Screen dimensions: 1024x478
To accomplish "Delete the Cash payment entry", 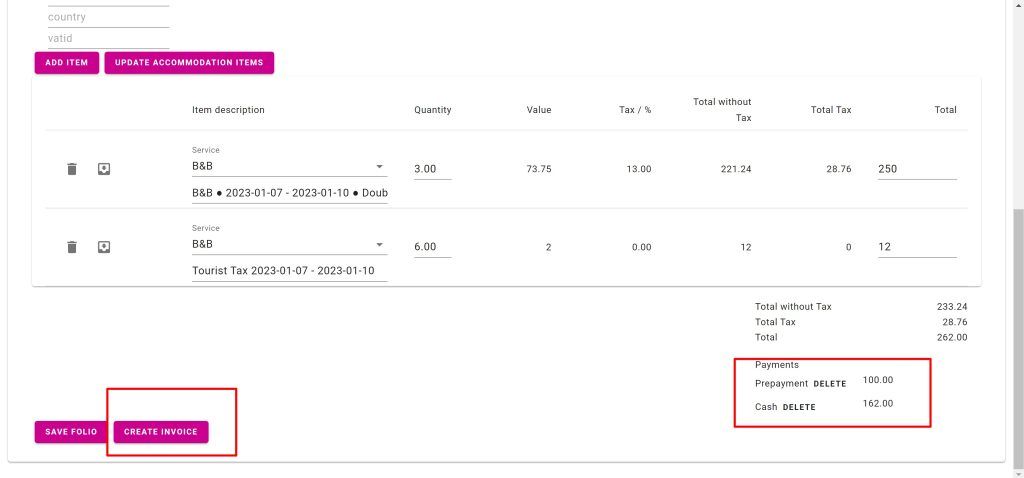I will click(798, 407).
